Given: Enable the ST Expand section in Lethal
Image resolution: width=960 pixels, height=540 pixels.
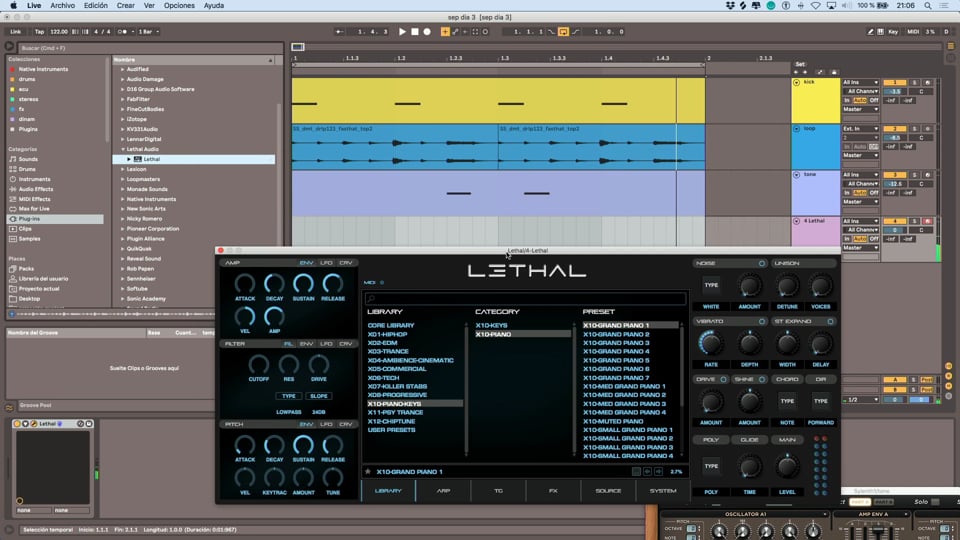Looking at the screenshot, I should point(830,321).
